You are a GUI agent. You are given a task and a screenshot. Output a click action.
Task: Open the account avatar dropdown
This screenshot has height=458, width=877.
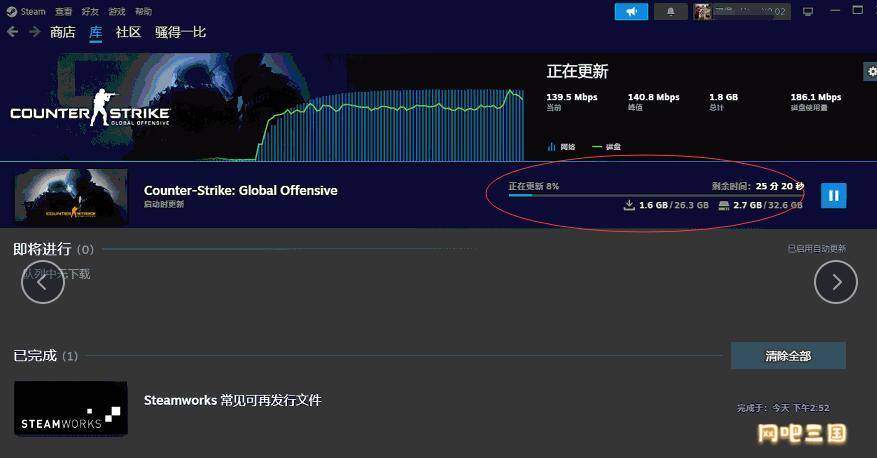coord(742,11)
